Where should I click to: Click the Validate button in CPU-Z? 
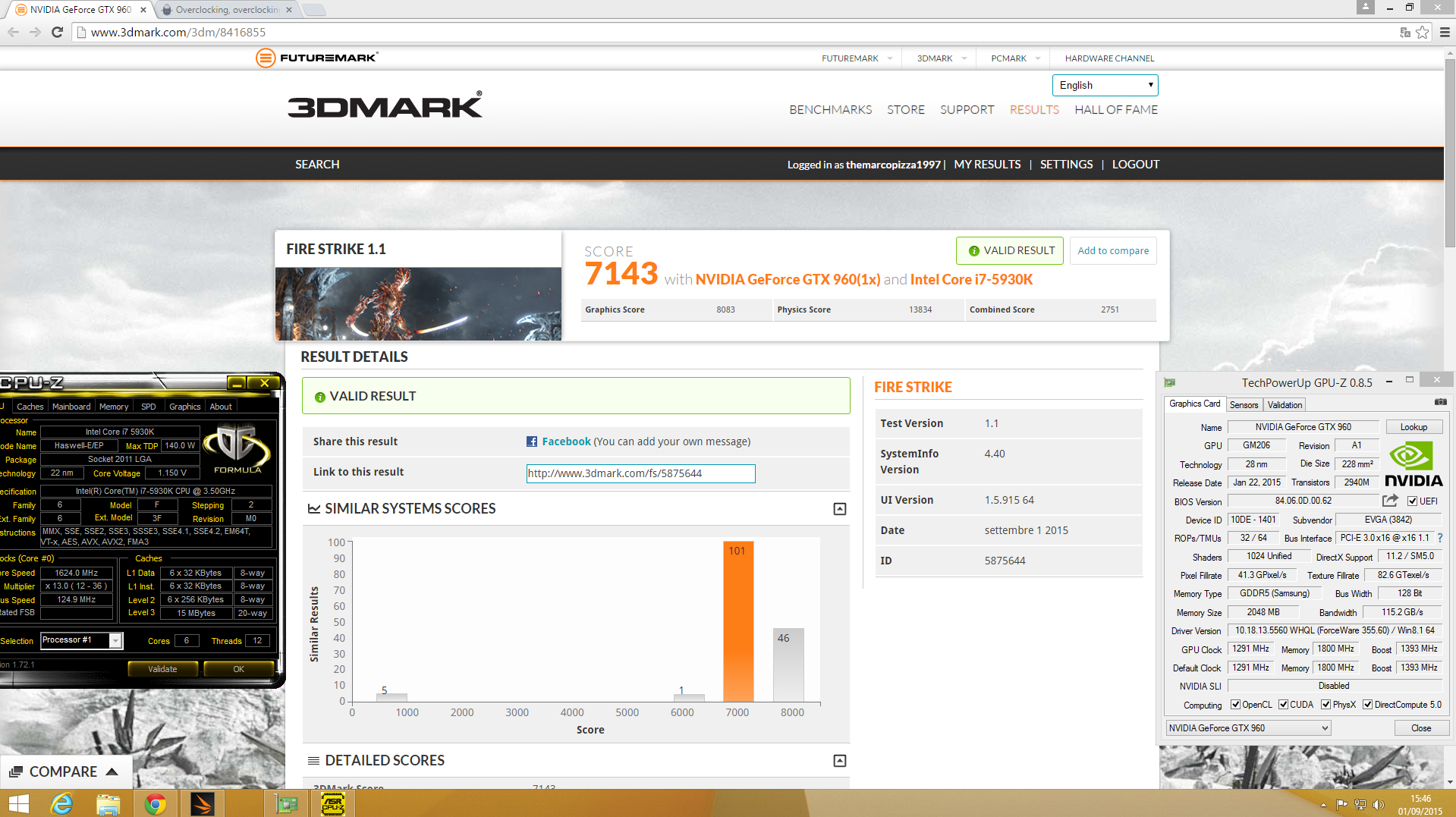pyautogui.click(x=162, y=669)
